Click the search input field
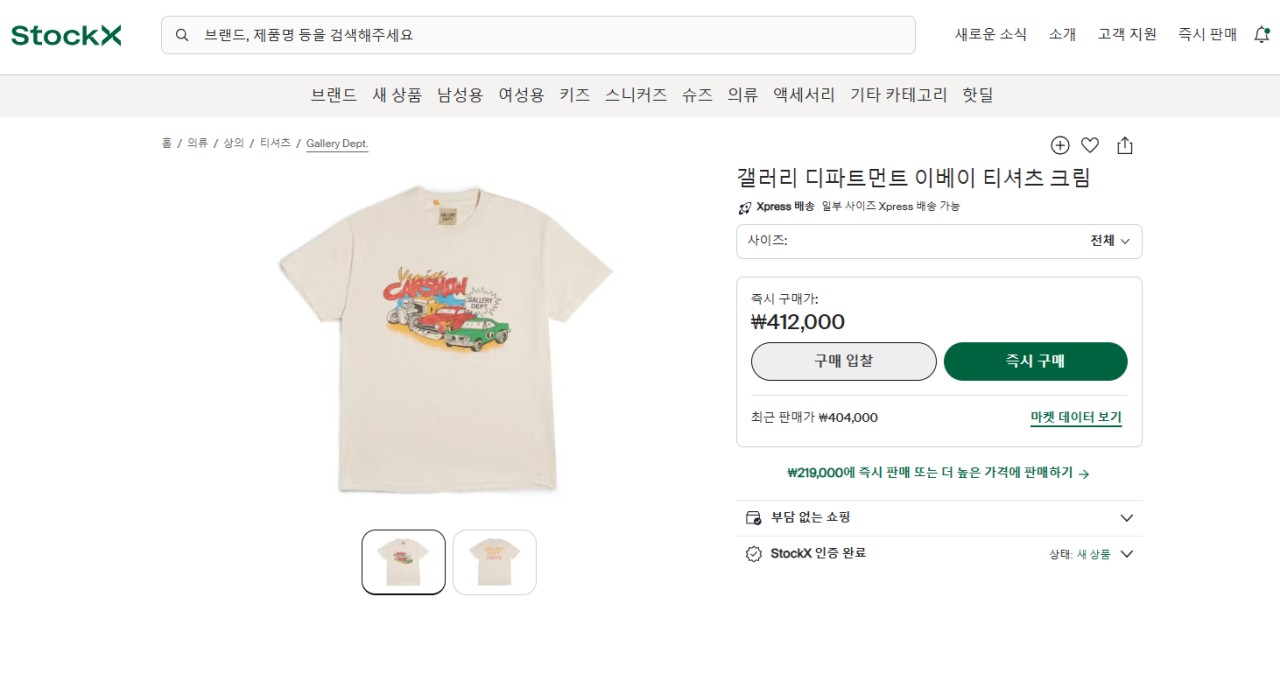Image resolution: width=1280 pixels, height=674 pixels. [x=540, y=34]
